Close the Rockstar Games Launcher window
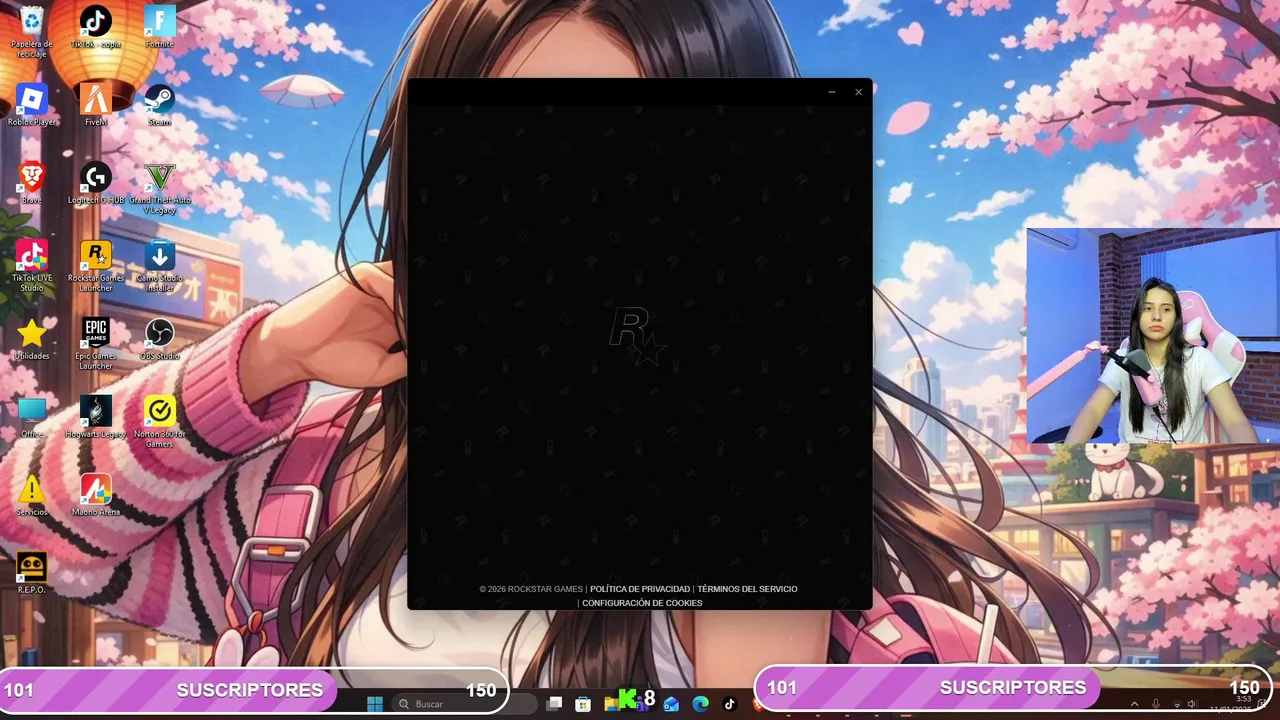Screen dimensions: 1280x720 858,92
